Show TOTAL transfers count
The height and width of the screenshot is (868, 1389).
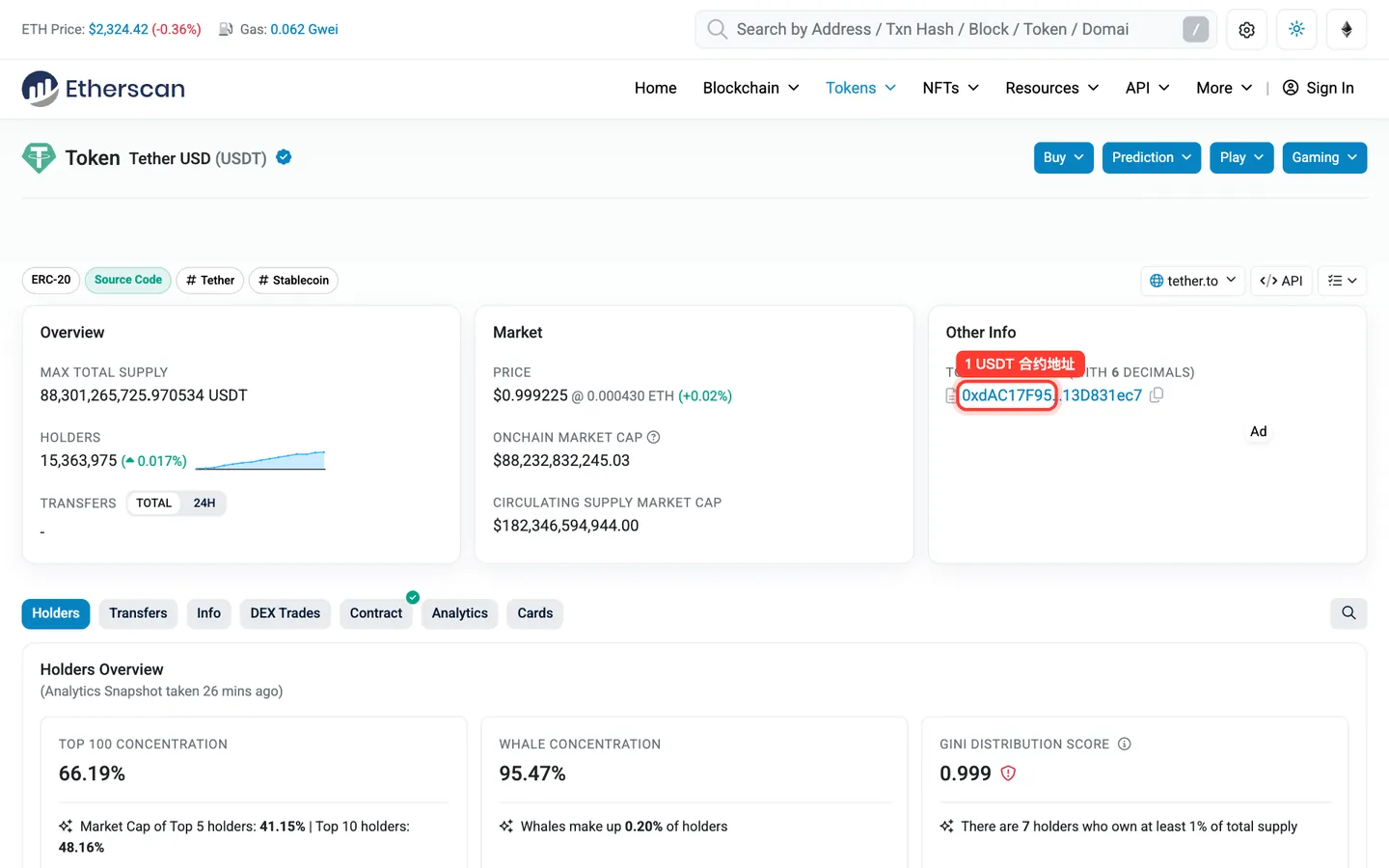(x=153, y=503)
